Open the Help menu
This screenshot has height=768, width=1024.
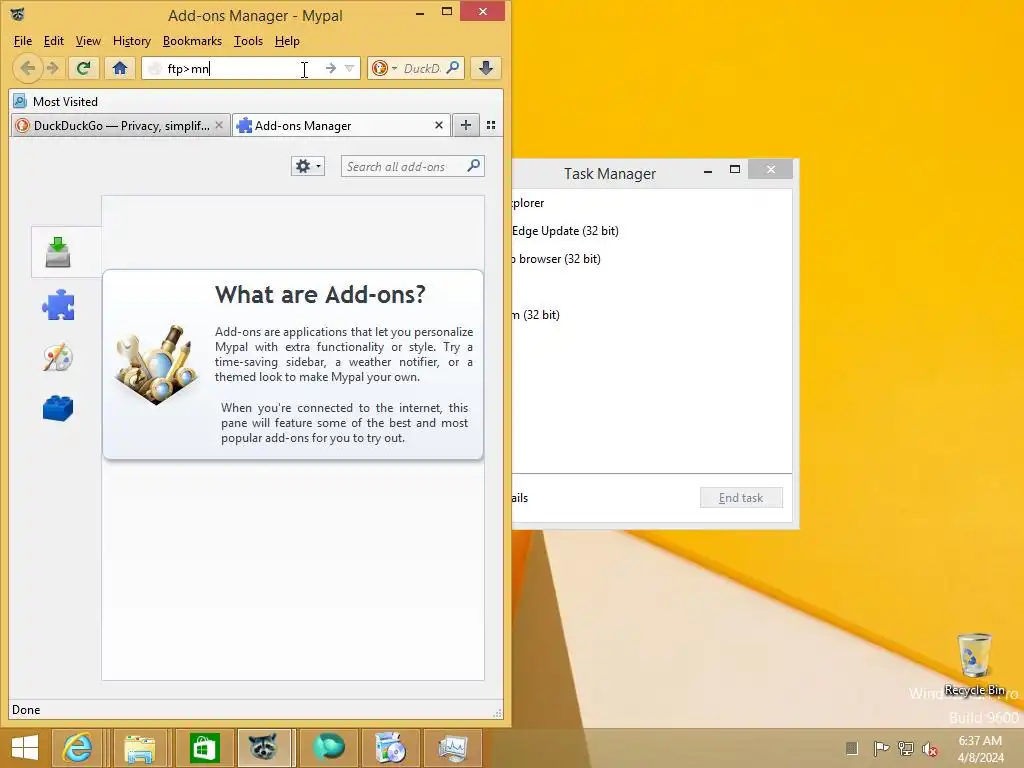click(287, 40)
